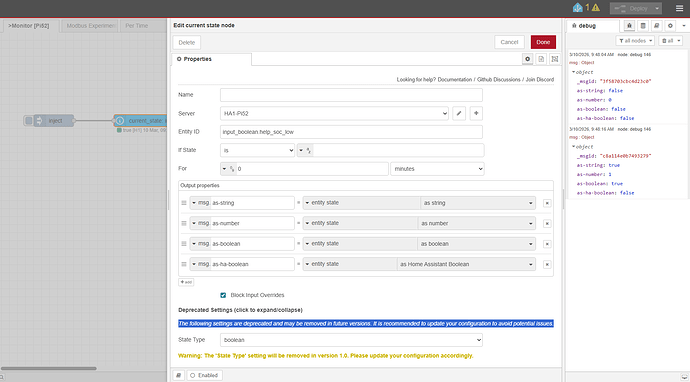Open the Deploy options dropdown arrow
This screenshot has height=382, width=690.
[x=657, y=8]
